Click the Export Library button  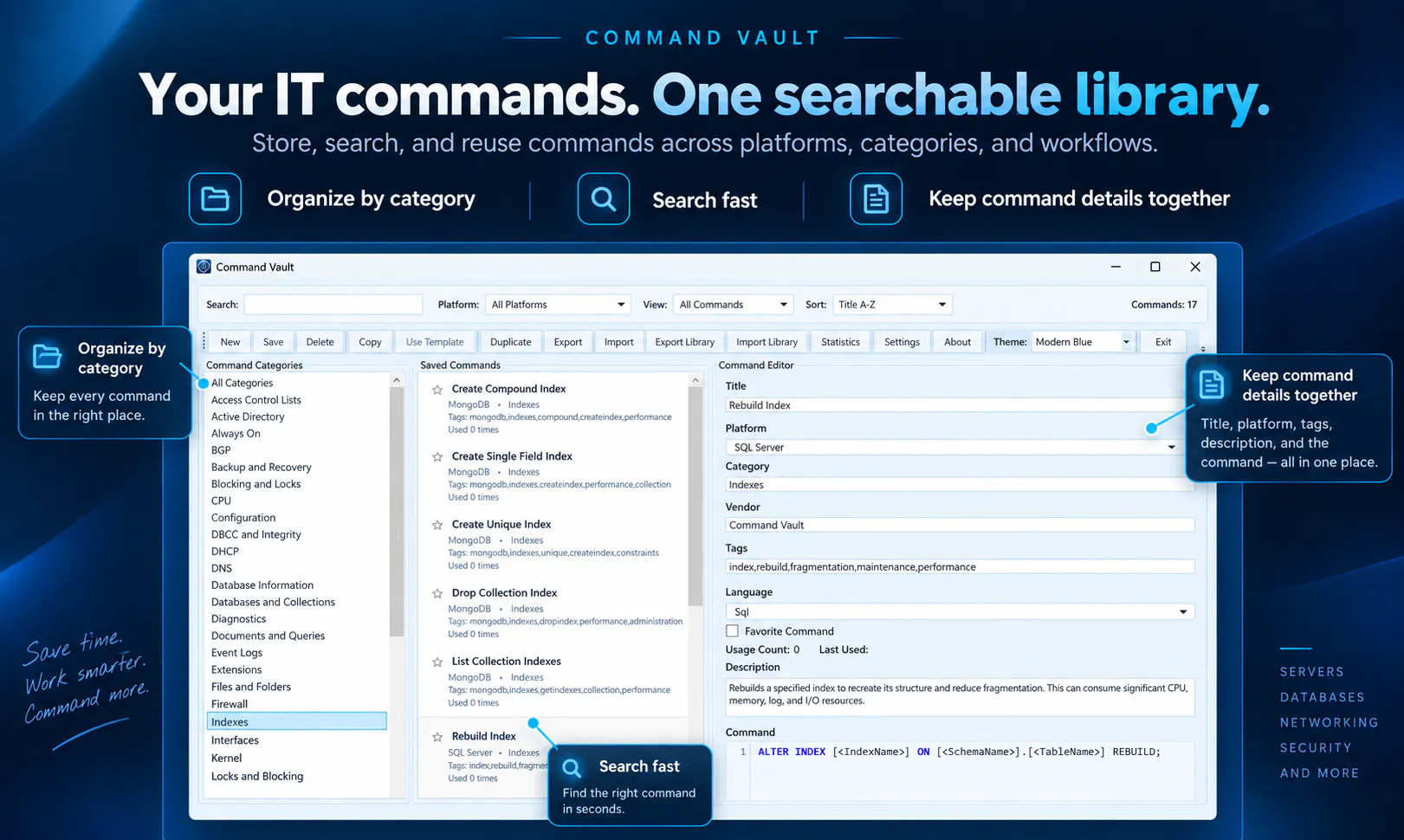pos(685,342)
